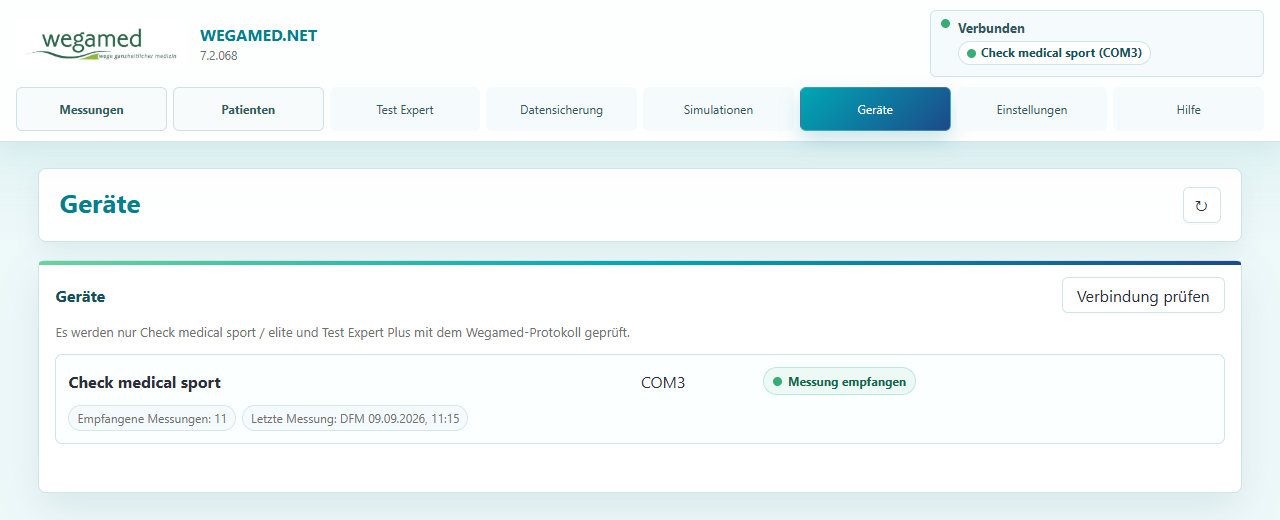
Task: Select the active Geräte tab
Action: tap(875, 109)
